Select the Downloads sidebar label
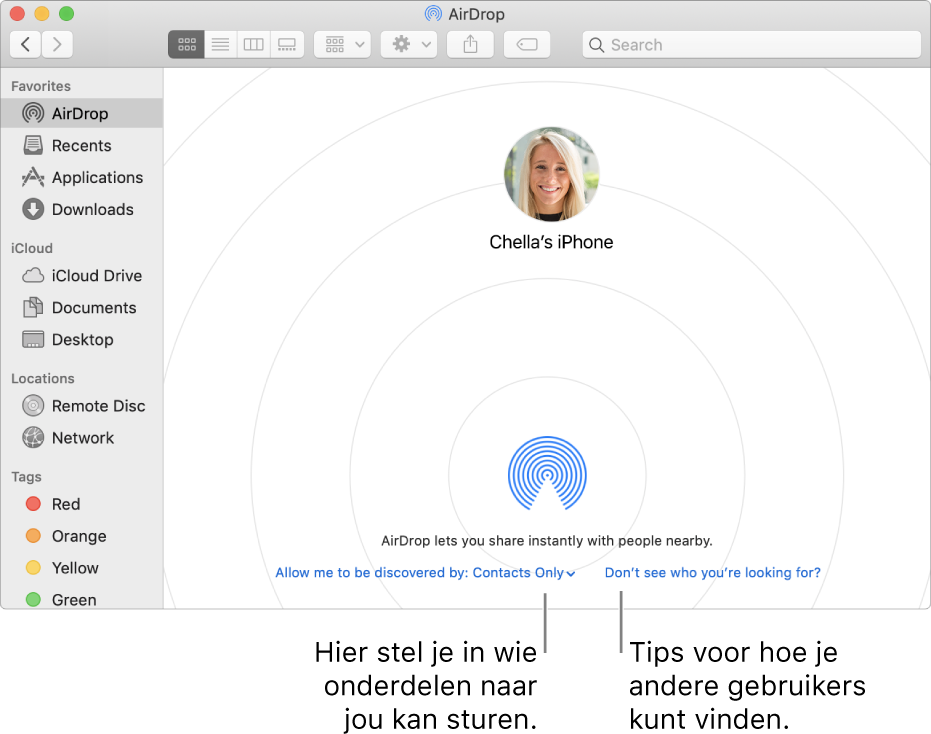The height and width of the screenshot is (734, 931). [93, 209]
